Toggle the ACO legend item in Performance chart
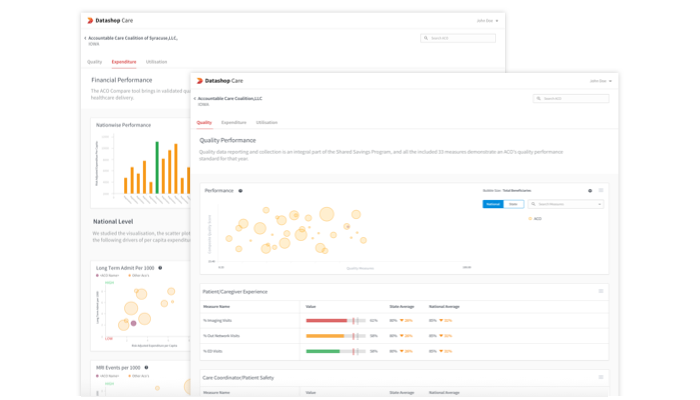The width and height of the screenshot is (700, 400). (x=535, y=218)
